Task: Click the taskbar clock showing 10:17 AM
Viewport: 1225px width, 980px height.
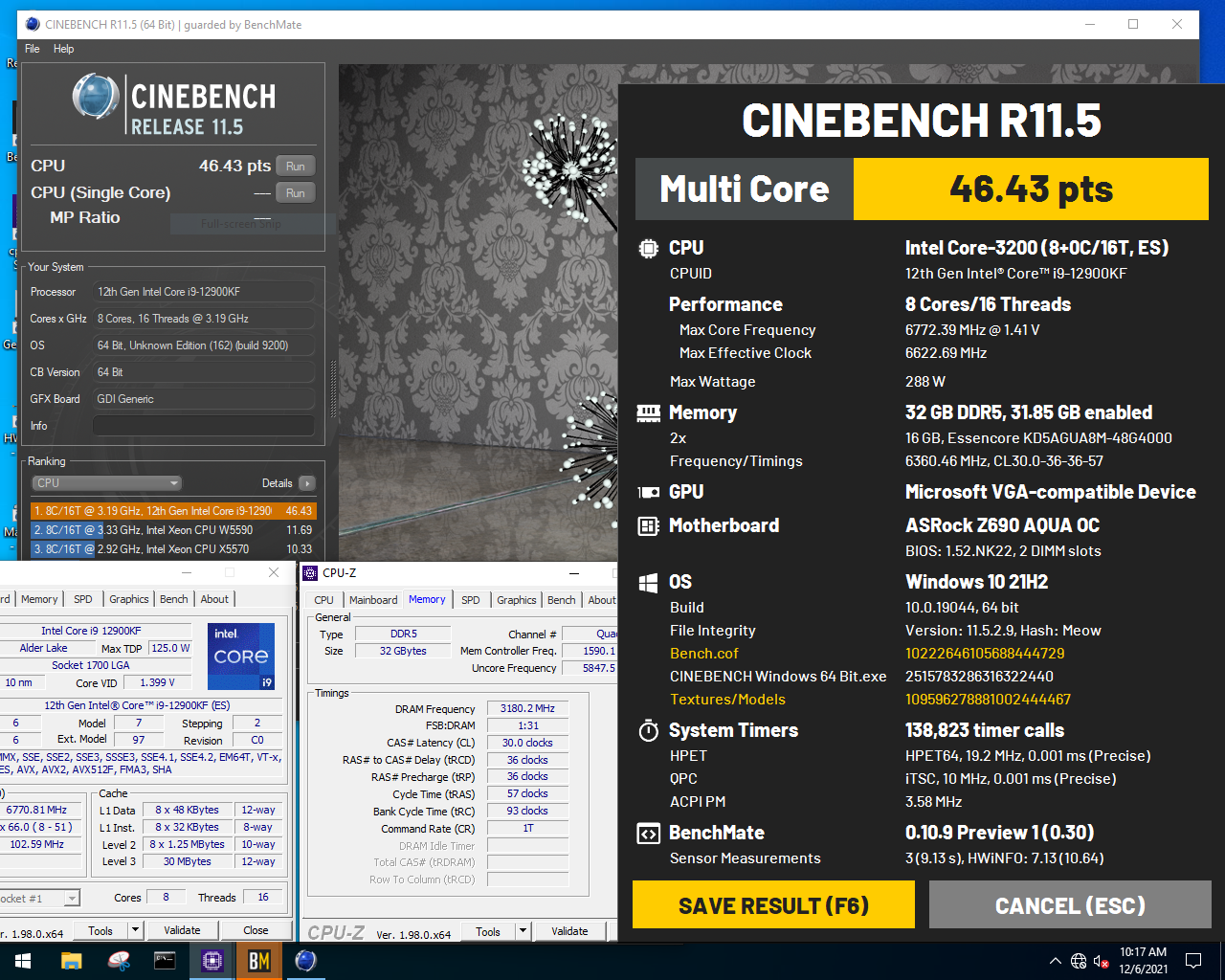Action: pyautogui.click(x=1144, y=961)
